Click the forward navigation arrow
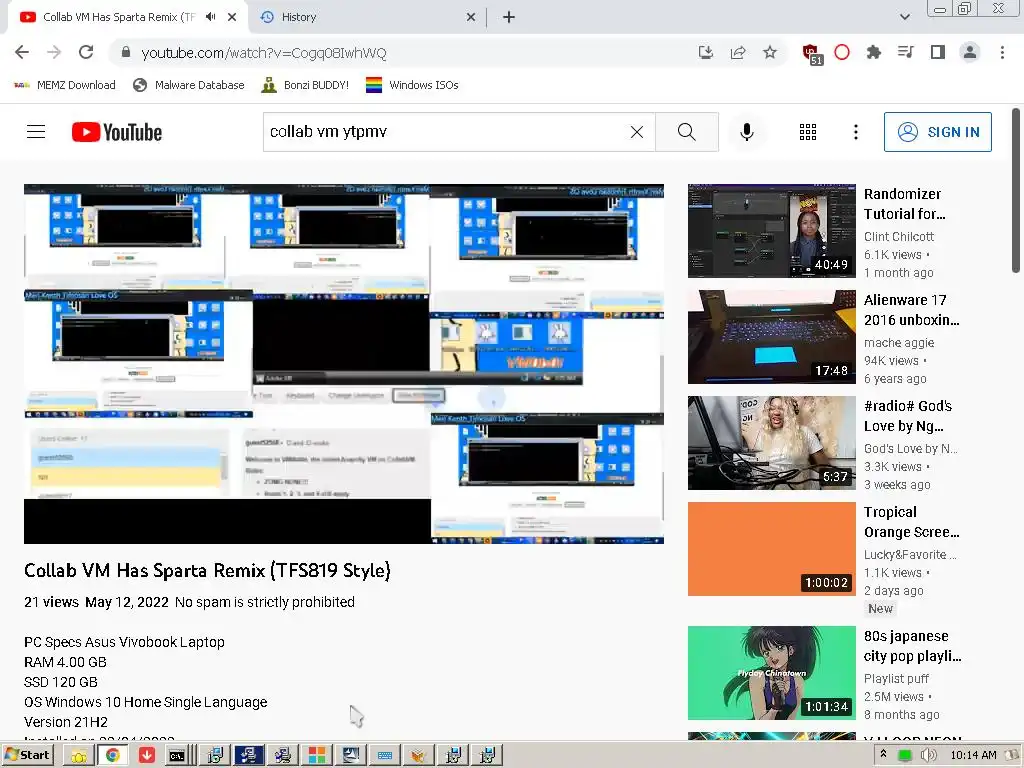 pyautogui.click(x=54, y=52)
